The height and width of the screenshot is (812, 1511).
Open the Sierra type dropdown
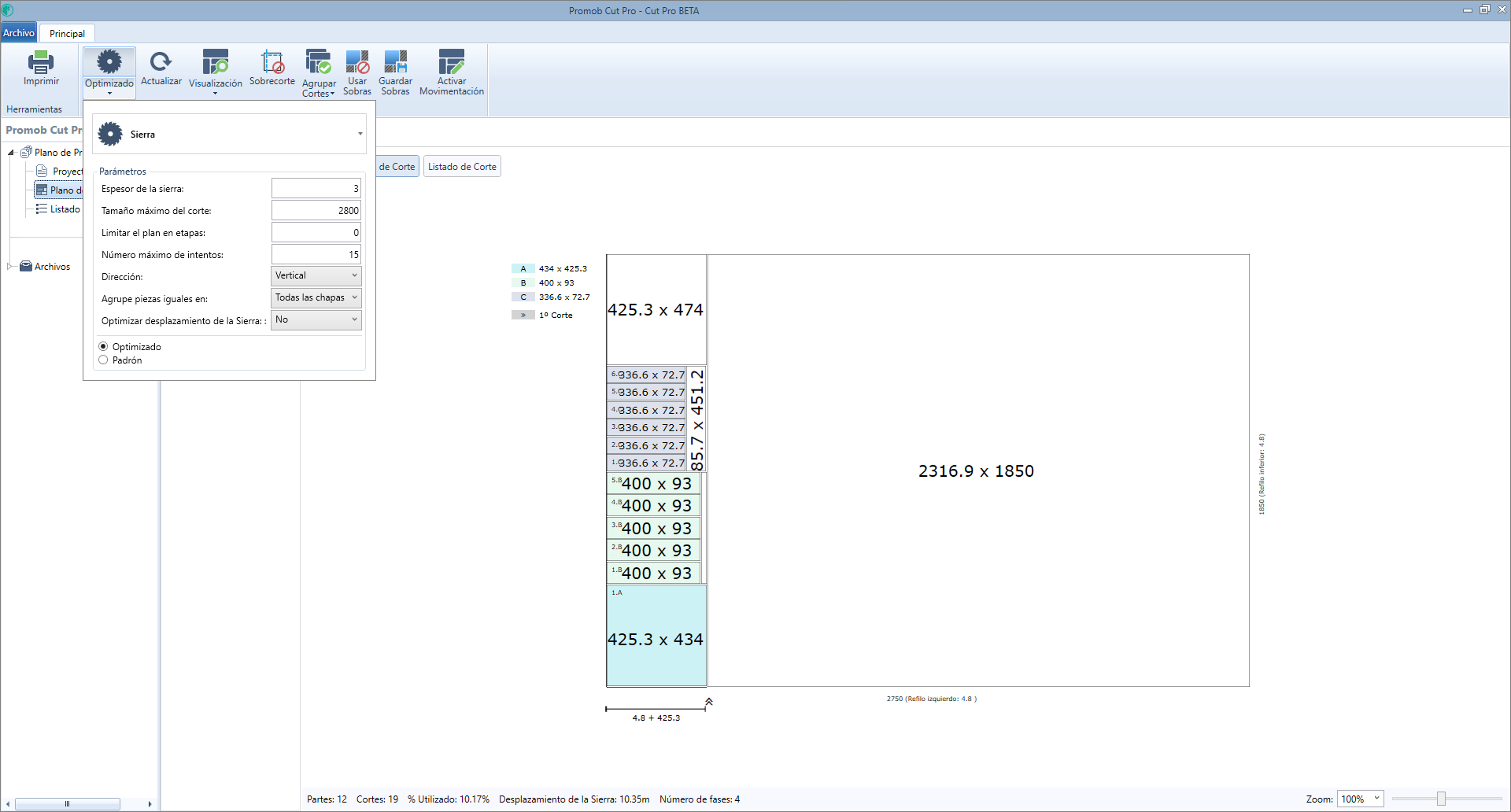pos(360,134)
